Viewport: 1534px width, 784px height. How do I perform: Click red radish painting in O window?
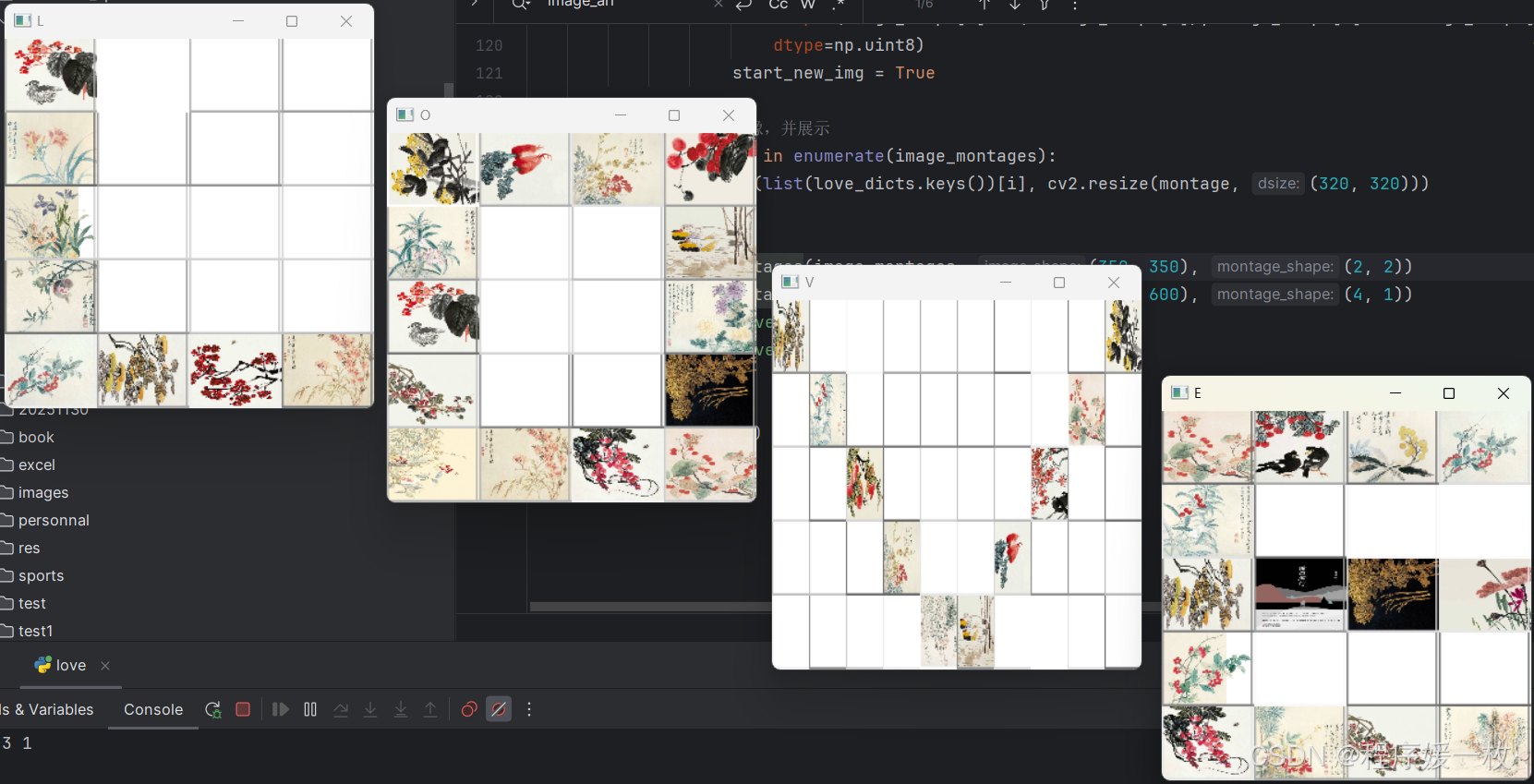[524, 169]
